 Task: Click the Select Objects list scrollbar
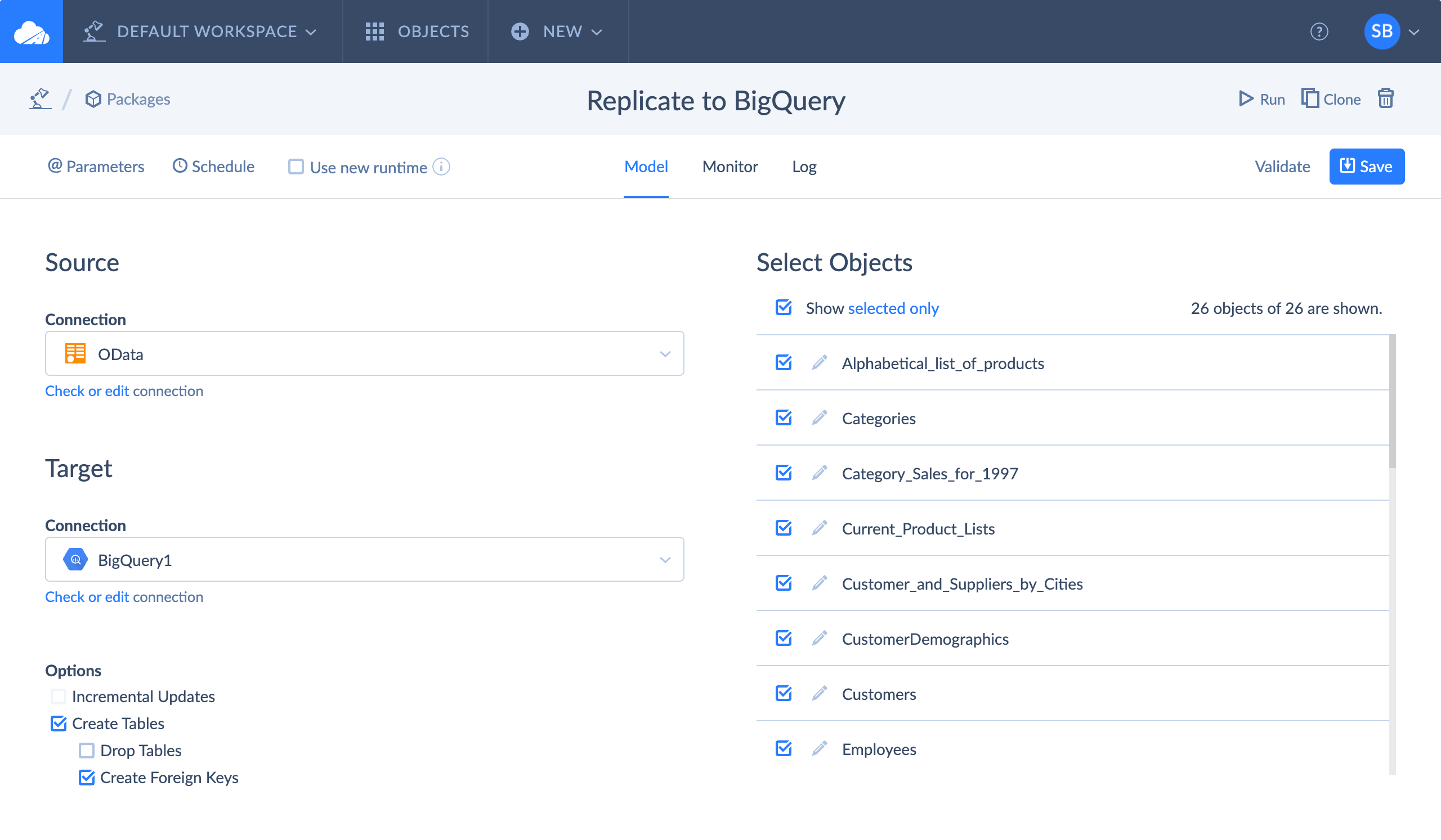coord(1392,403)
